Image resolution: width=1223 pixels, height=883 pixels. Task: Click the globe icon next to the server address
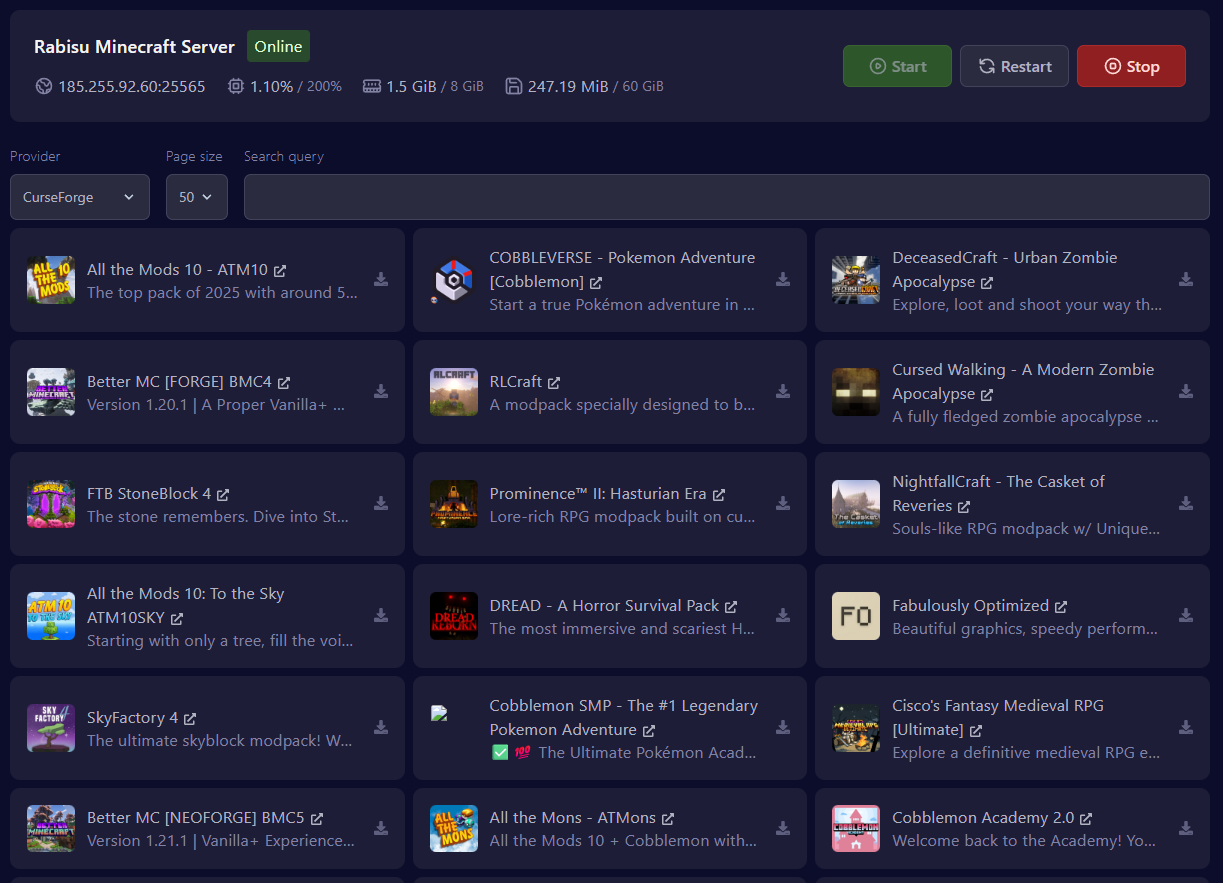[x=44, y=86]
